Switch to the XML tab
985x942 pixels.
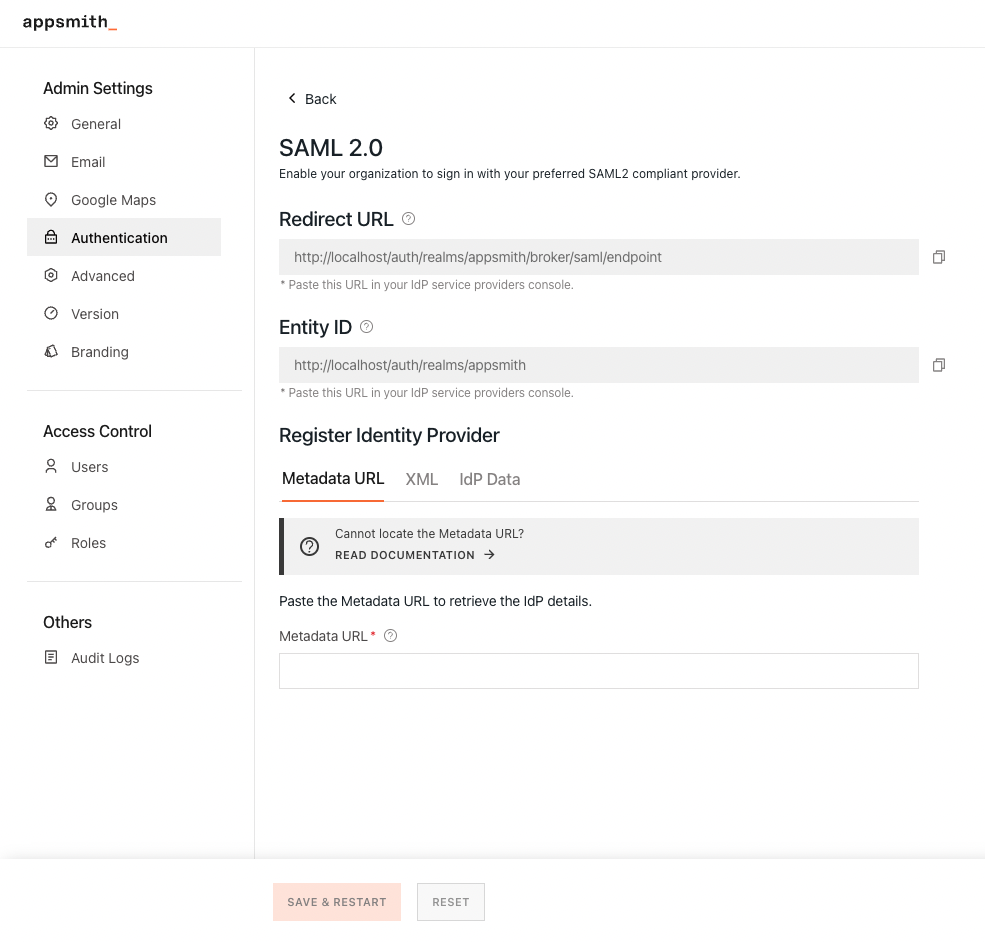pos(421,479)
